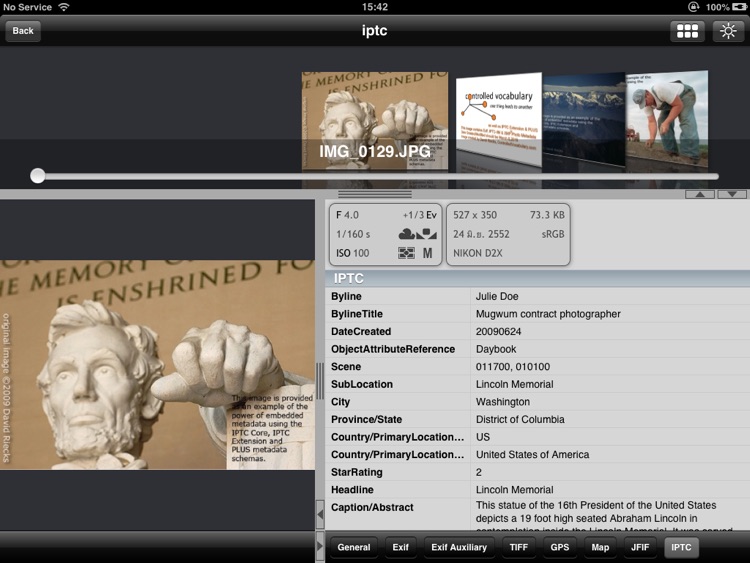
Task: Collapse panel with left-pointing triangle
Action: point(320,515)
